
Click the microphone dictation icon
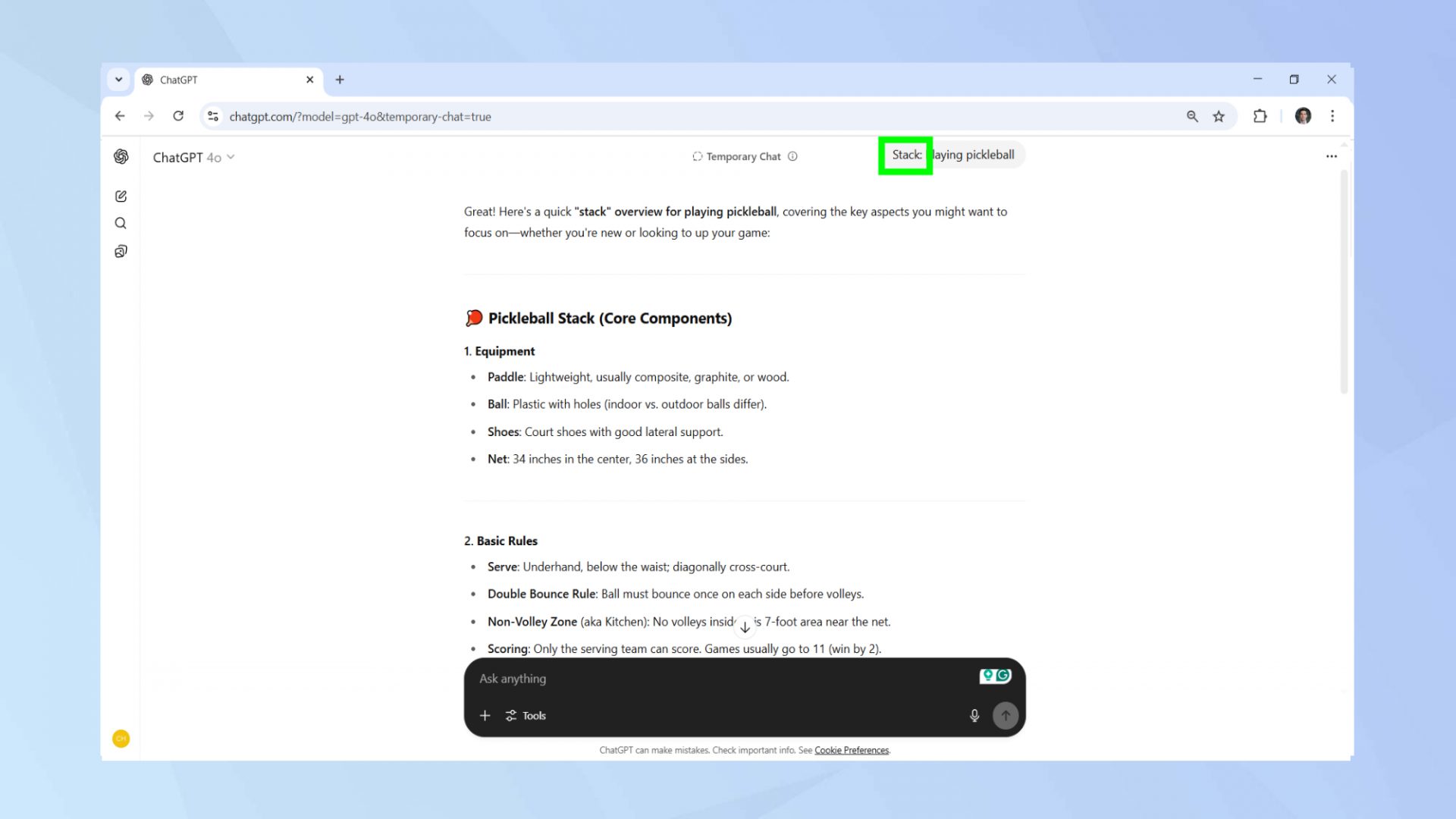click(x=974, y=716)
